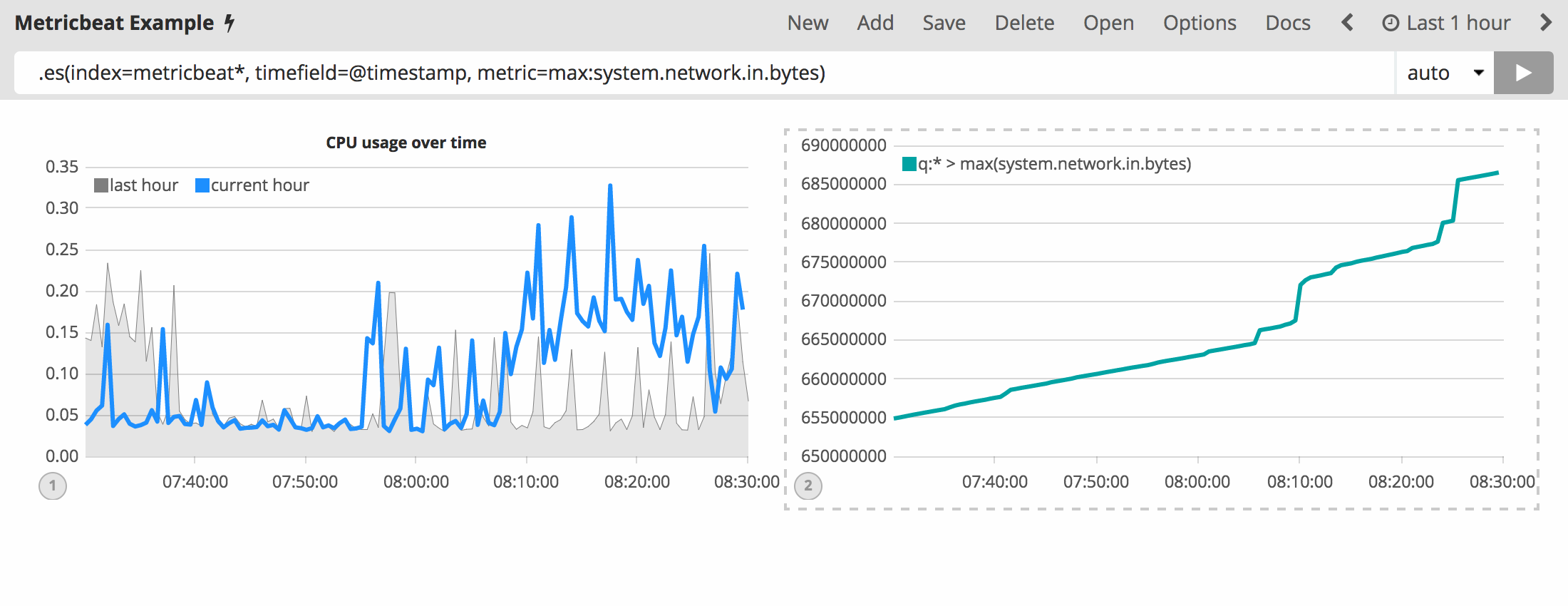Toggle the max(system.network.in.bytes) legend series

point(1055,164)
